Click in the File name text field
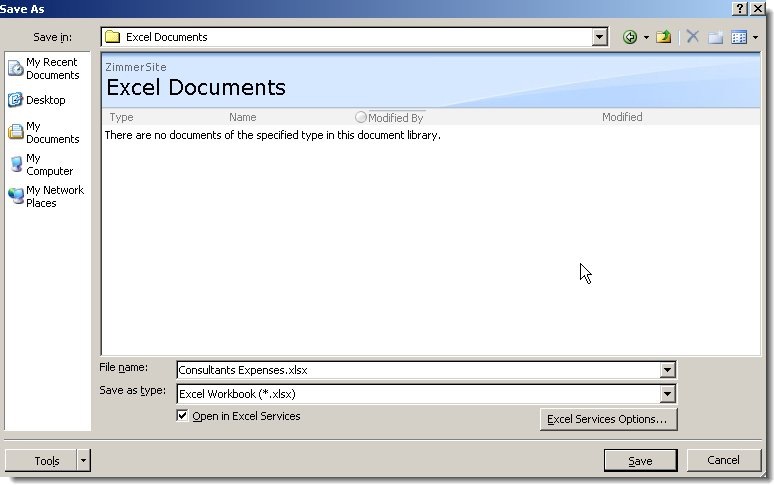 (418, 370)
